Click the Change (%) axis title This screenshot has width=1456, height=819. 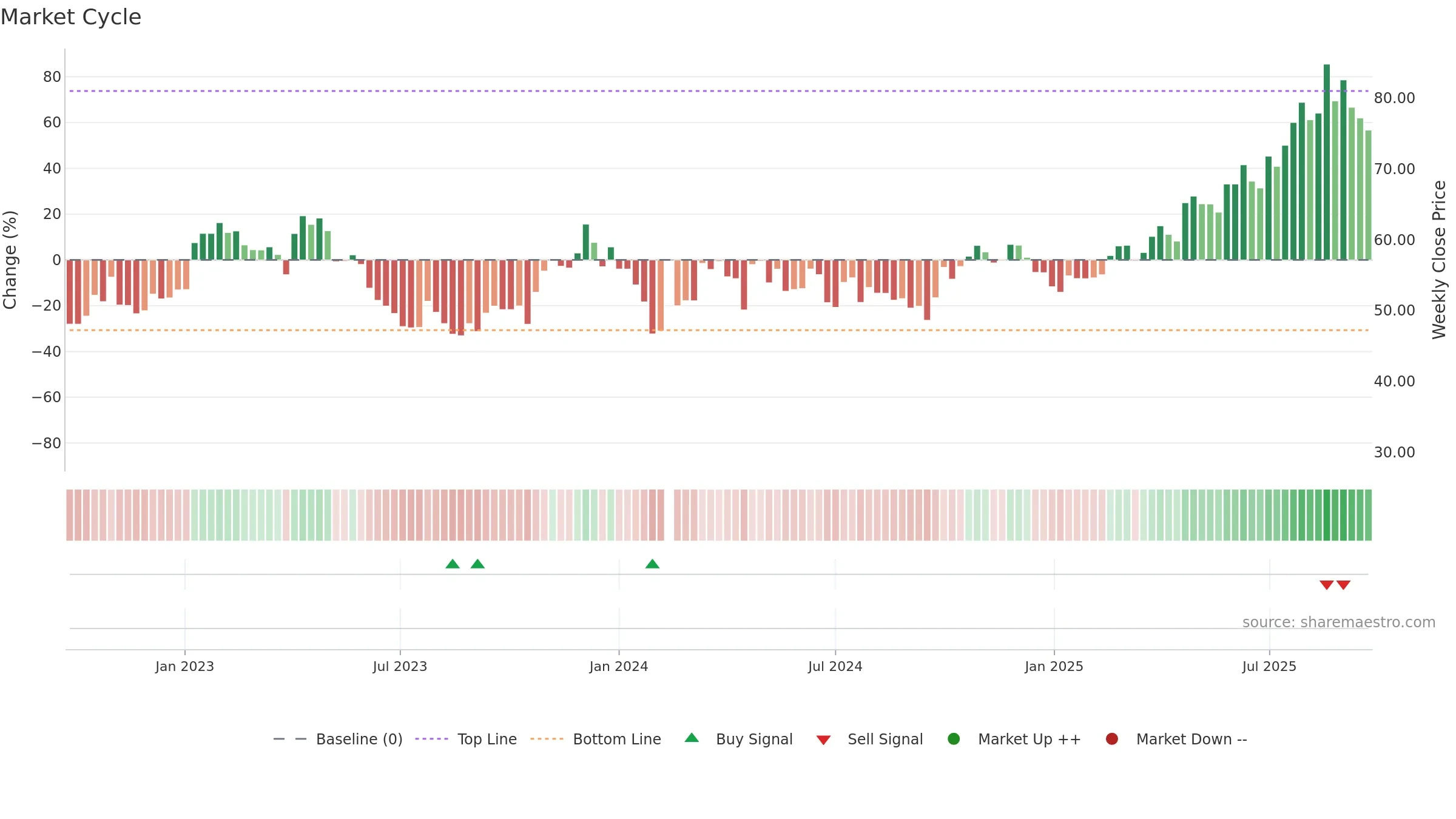tap(10, 260)
